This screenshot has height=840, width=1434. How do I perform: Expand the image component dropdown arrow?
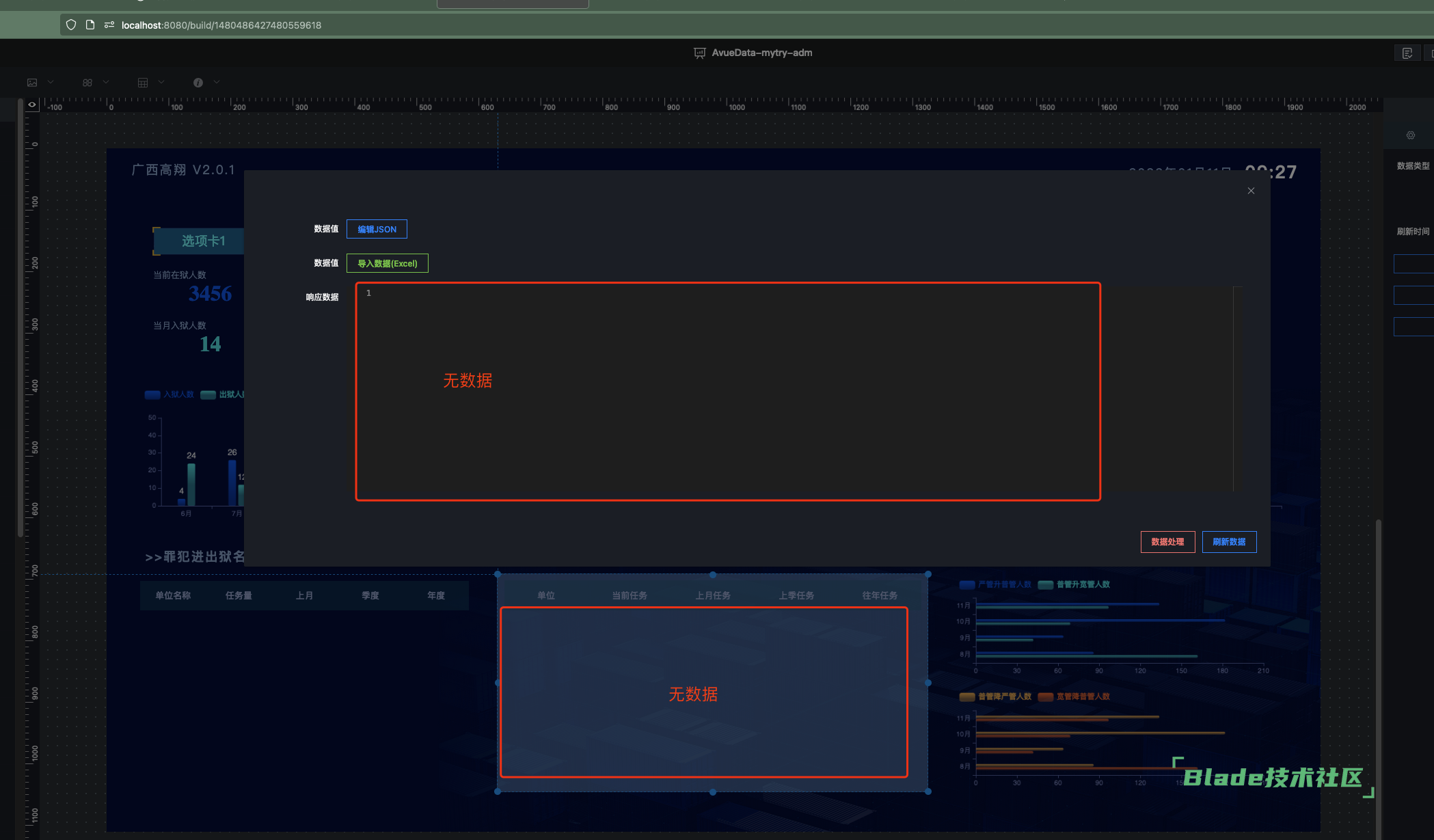pos(51,82)
